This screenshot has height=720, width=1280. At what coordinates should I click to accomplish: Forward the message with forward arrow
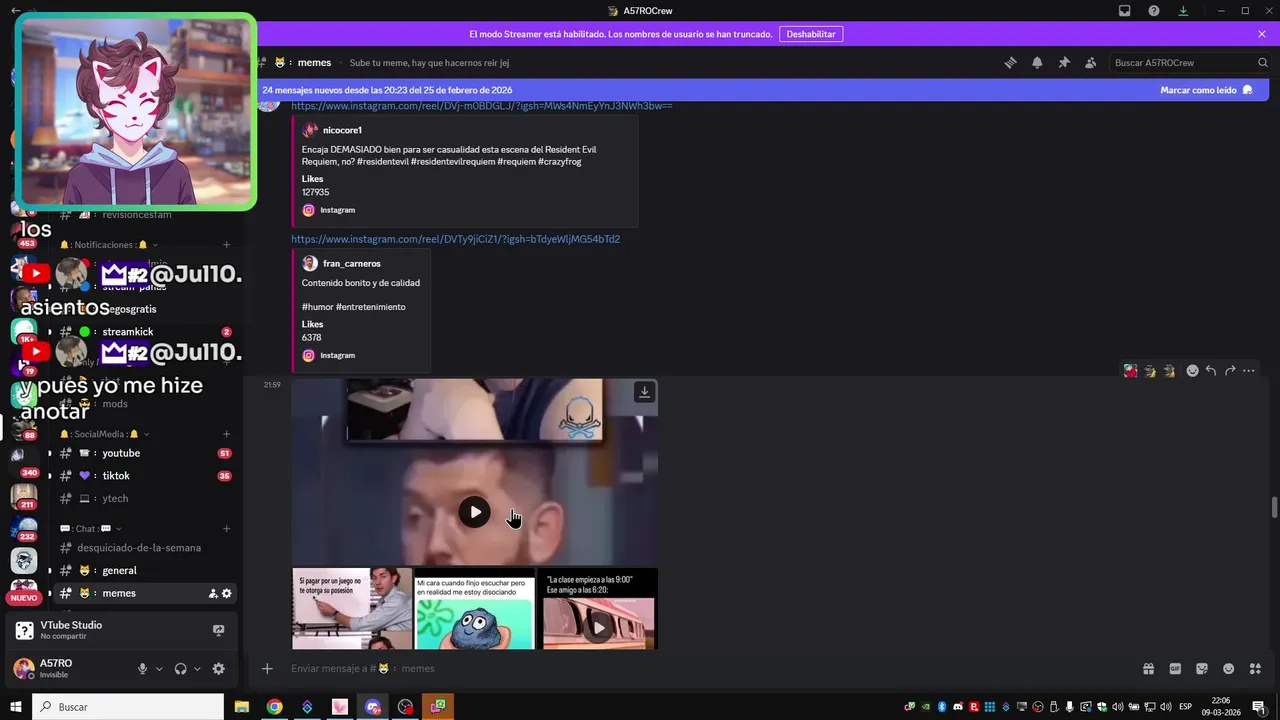coord(1230,371)
